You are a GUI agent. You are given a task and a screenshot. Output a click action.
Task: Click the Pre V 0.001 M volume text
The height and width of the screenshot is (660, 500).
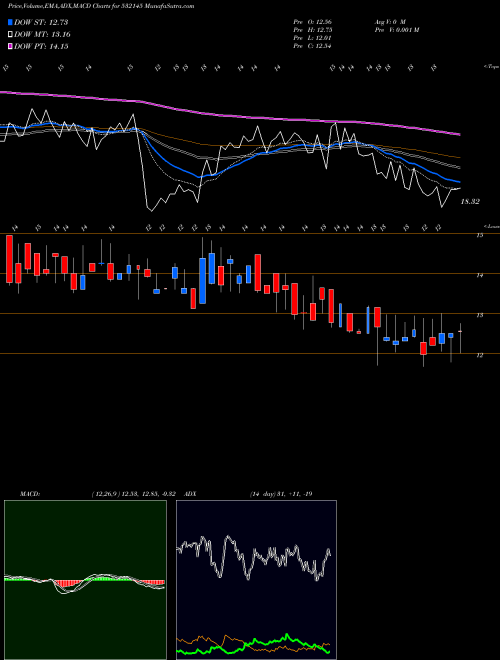click(x=396, y=30)
